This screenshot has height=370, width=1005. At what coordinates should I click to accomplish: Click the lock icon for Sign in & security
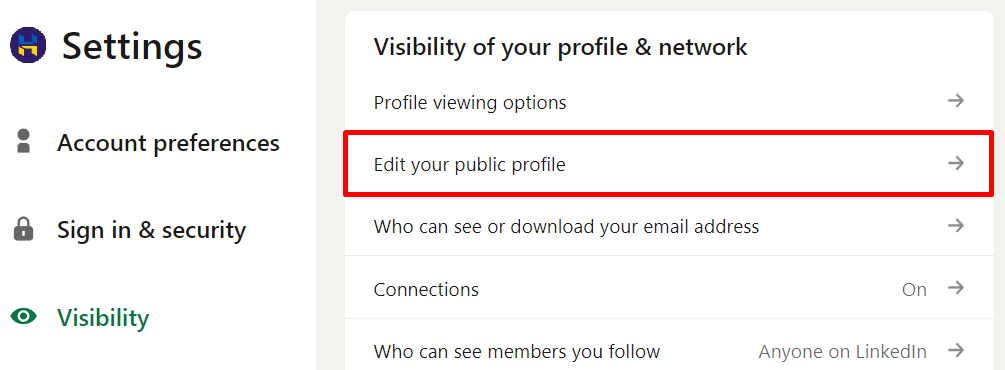24,228
